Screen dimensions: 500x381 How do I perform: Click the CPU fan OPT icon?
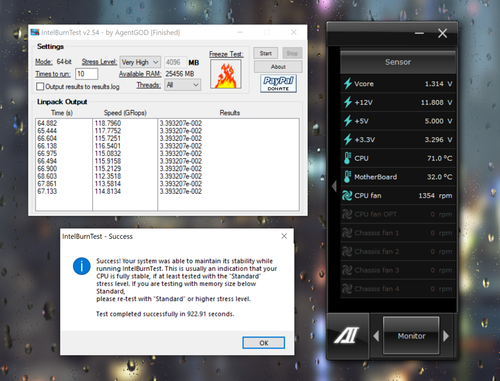(347, 214)
